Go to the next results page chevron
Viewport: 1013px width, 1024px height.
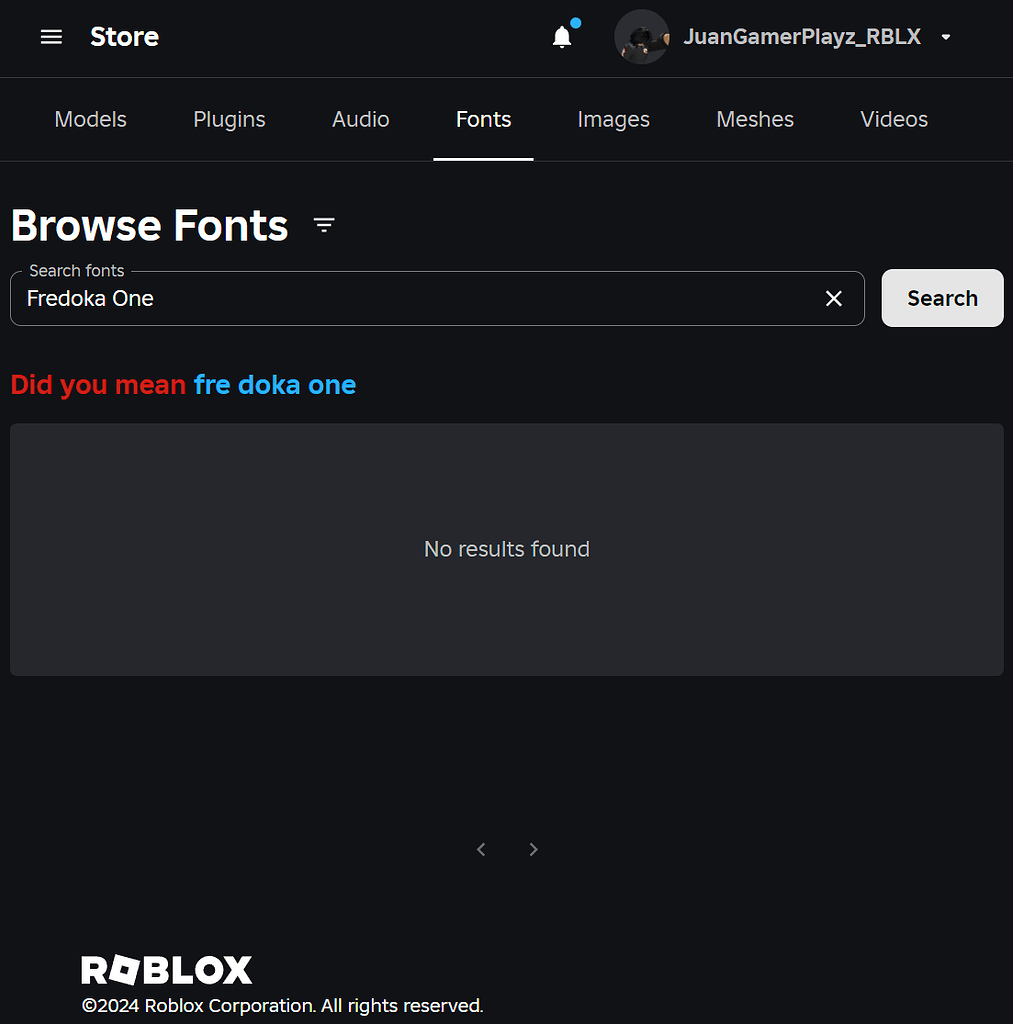click(x=533, y=849)
